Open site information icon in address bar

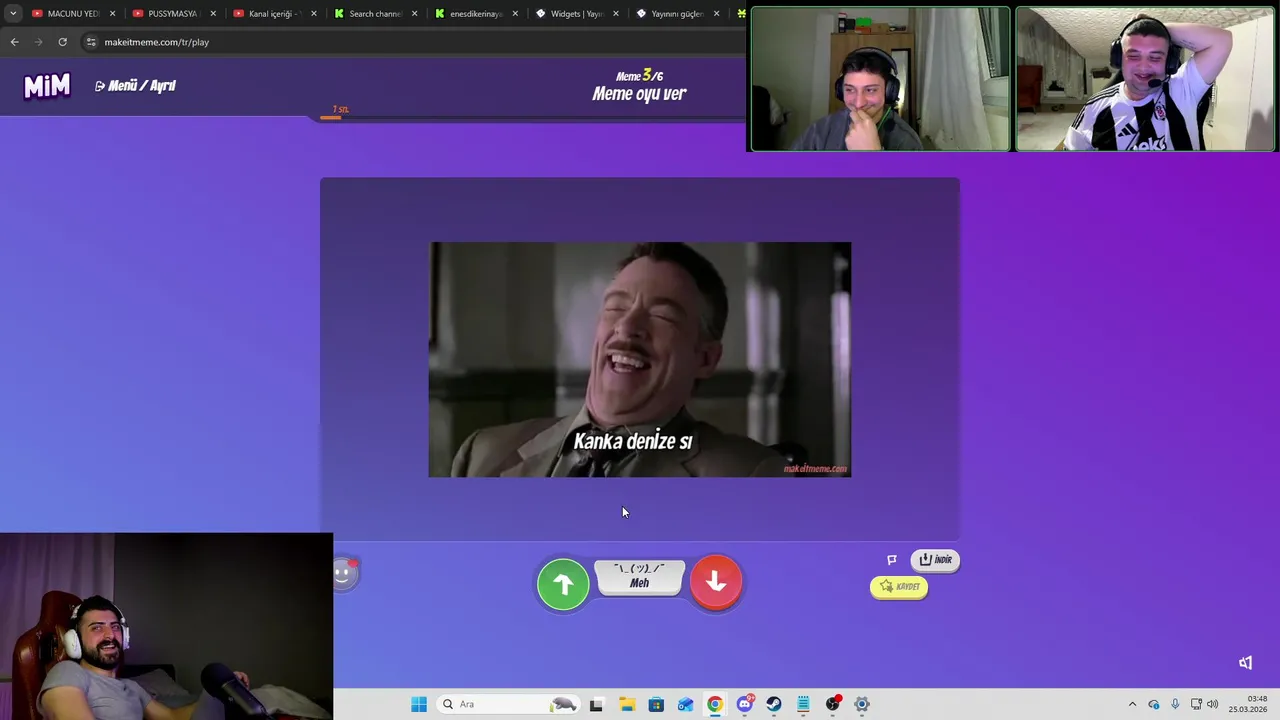[x=91, y=42]
